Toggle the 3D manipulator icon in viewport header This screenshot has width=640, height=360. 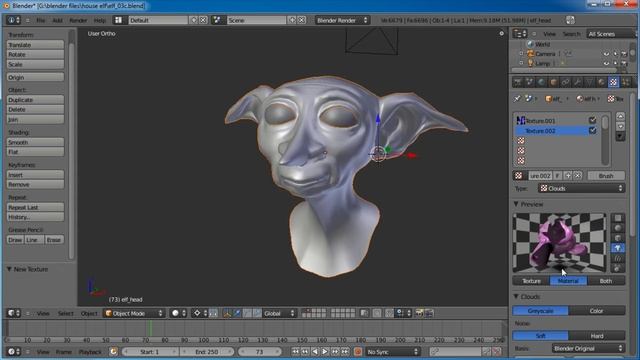pos(227,313)
